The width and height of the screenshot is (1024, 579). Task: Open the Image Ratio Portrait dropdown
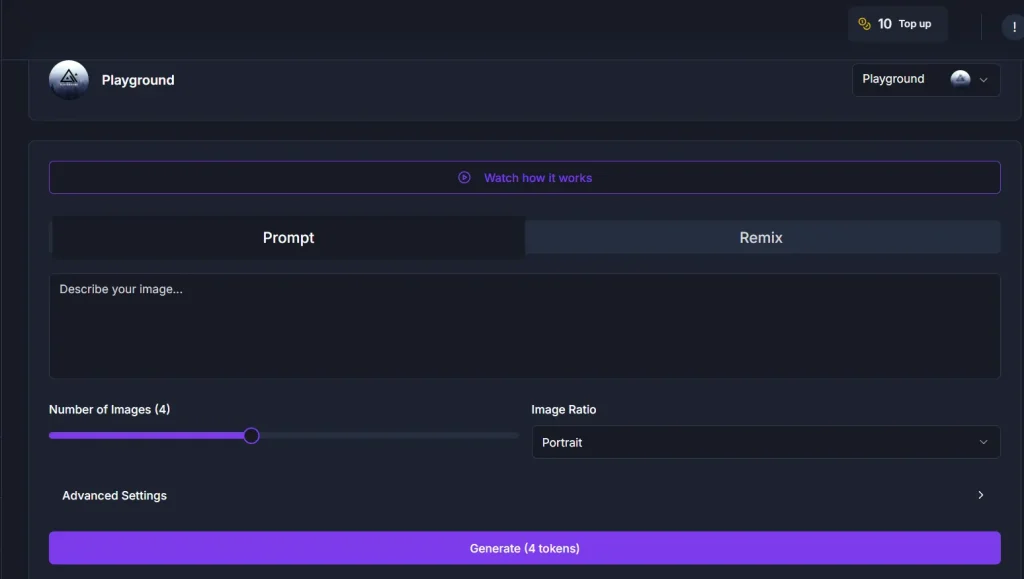(x=765, y=442)
